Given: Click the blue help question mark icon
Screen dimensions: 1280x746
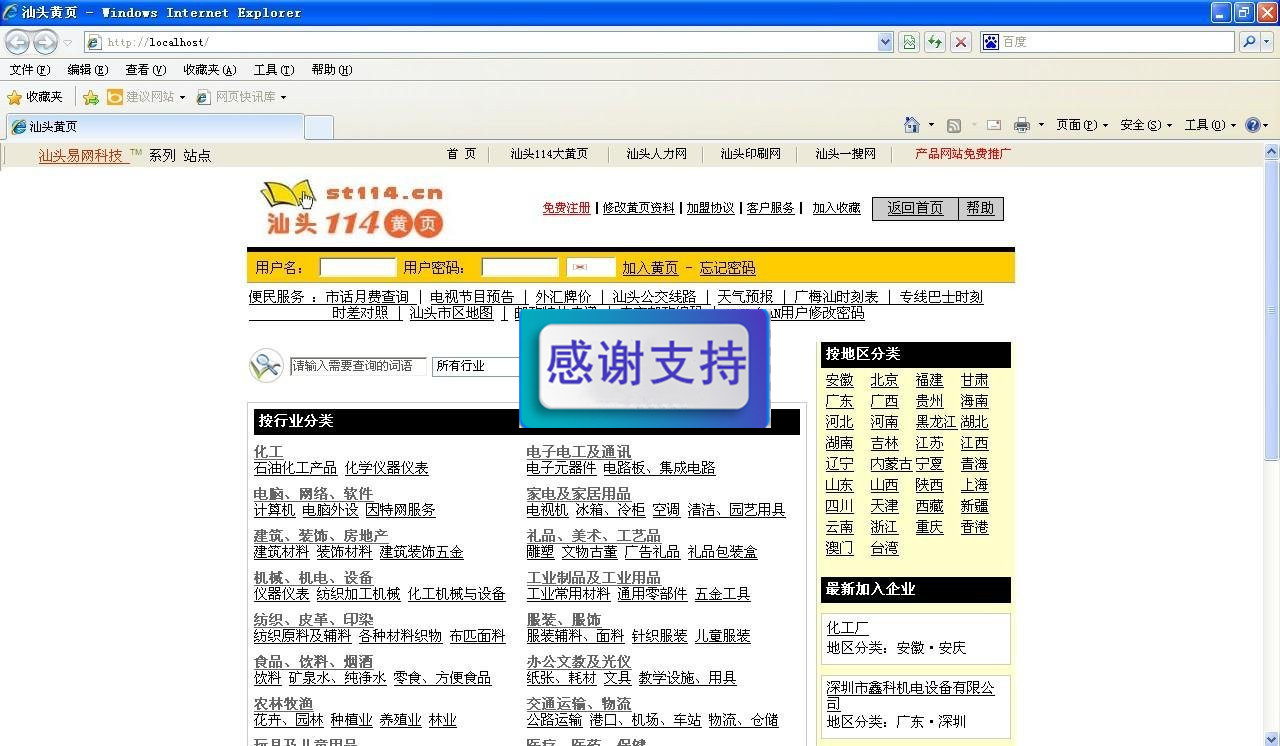Looking at the screenshot, I should point(1254,125).
